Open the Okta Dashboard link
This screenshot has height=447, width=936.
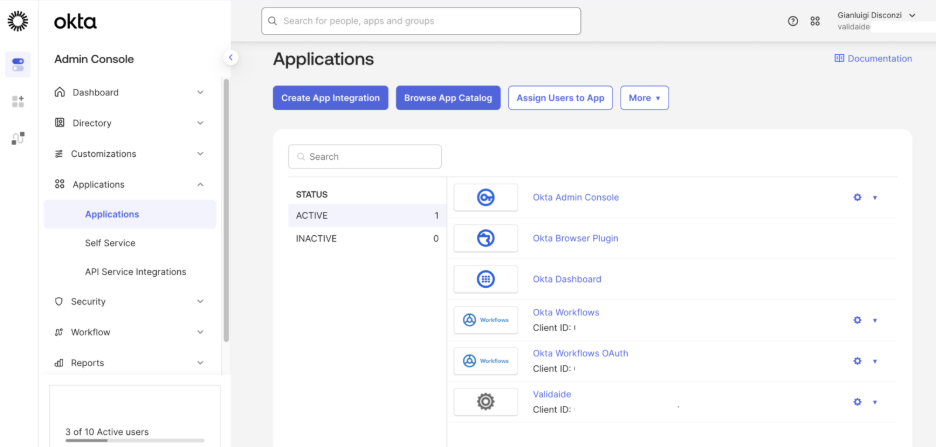(567, 279)
